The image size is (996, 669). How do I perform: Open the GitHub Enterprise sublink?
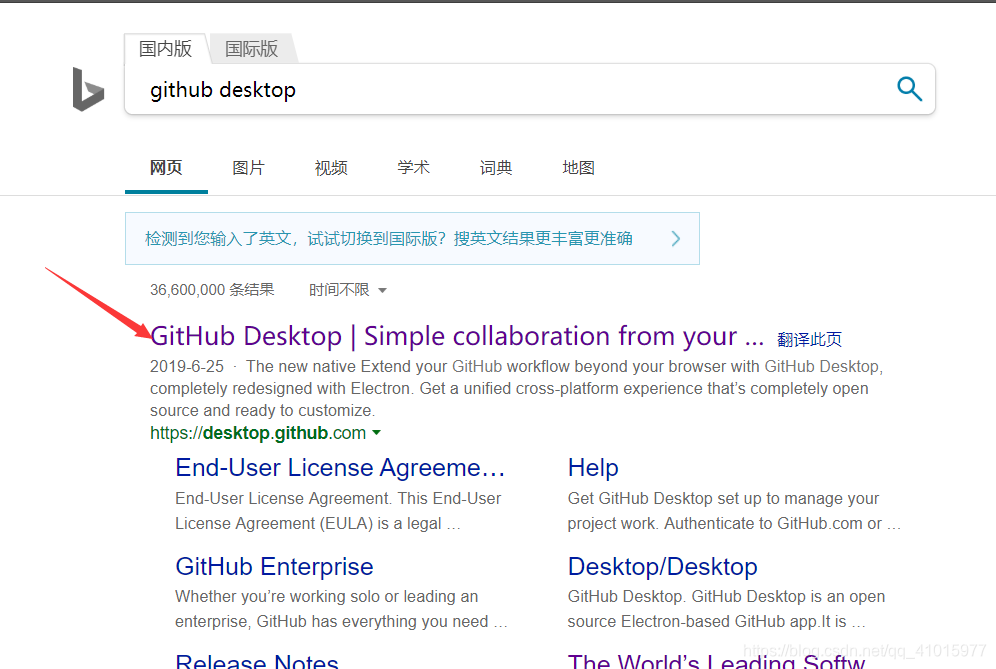(x=274, y=567)
